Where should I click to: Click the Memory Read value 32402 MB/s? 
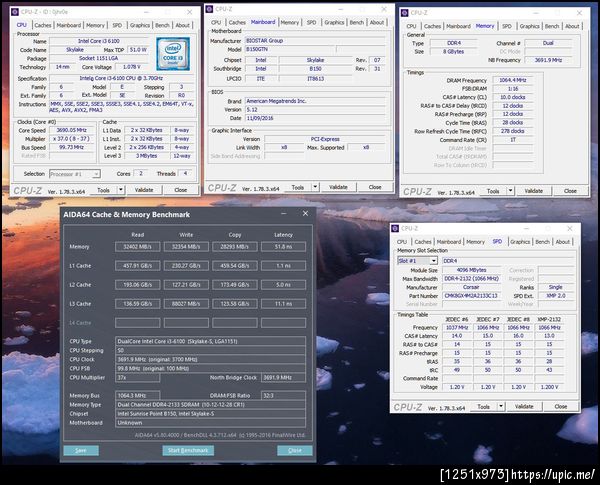coord(137,247)
